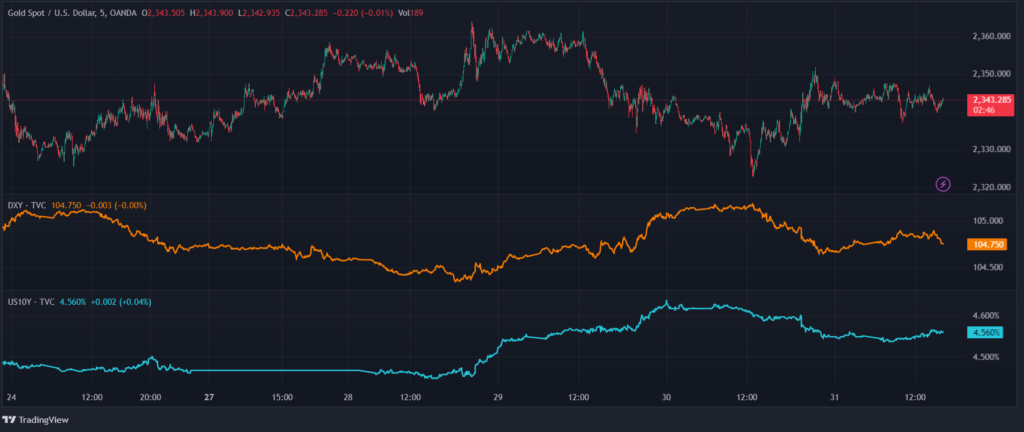1024x432 pixels.
Task: Click the 4.500% yield axis label
Action: pyautogui.click(x=985, y=357)
